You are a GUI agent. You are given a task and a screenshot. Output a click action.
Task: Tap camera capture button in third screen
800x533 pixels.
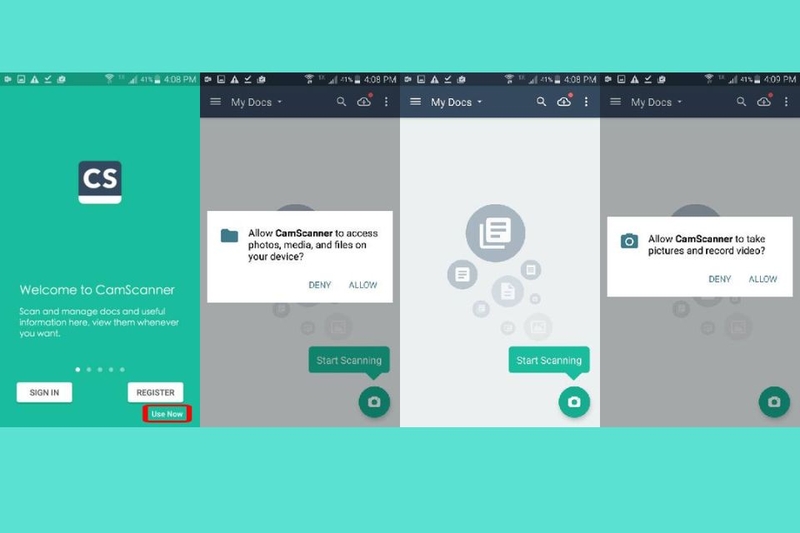pos(574,402)
